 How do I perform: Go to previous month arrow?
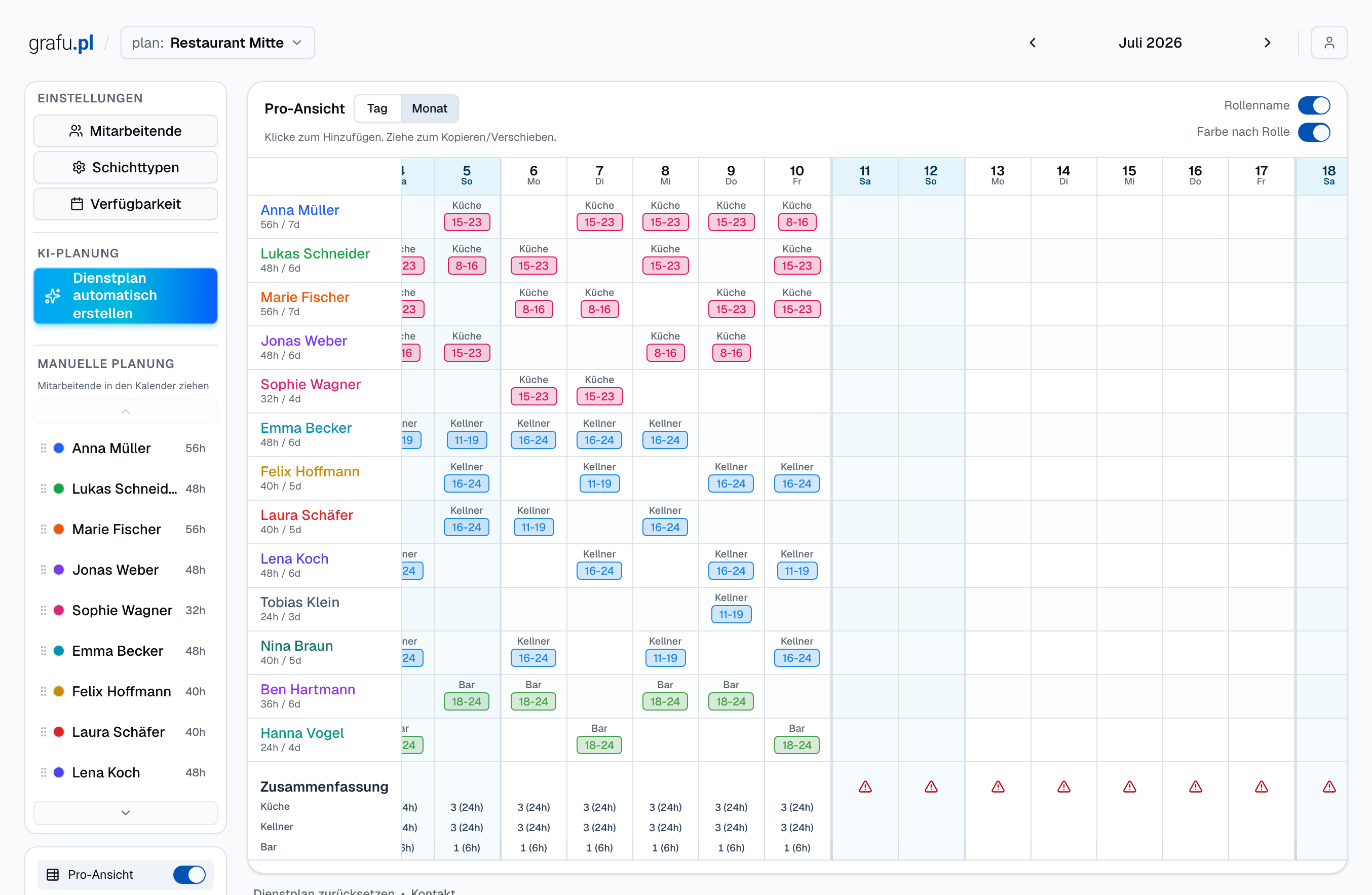(1033, 43)
